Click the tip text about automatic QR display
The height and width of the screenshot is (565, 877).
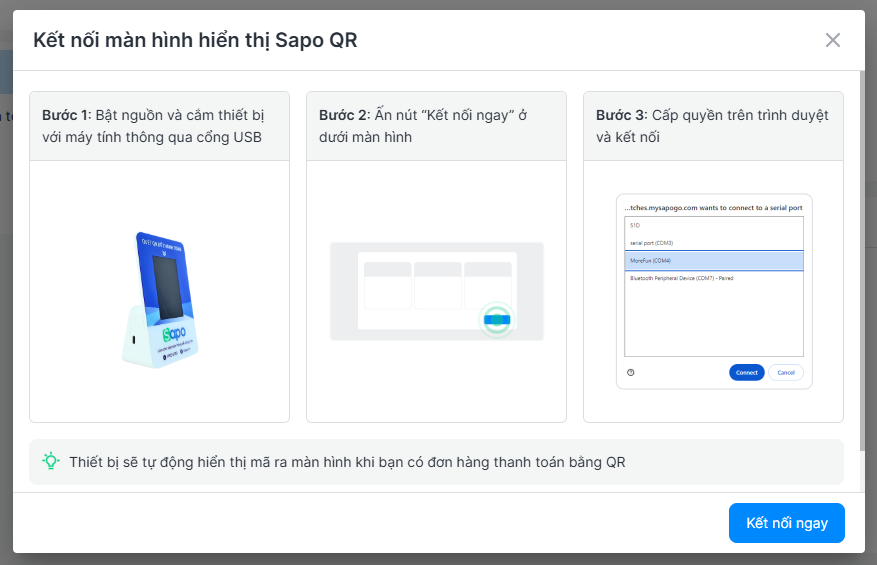[347, 462]
